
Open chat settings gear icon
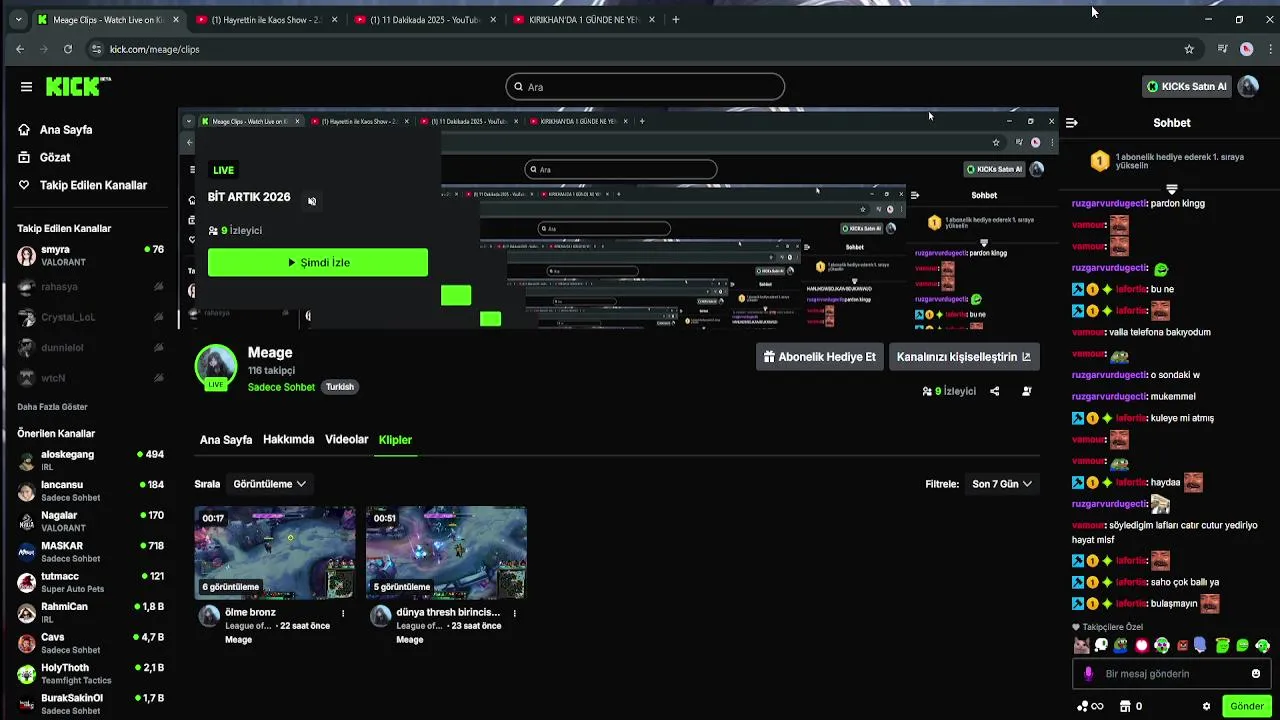pyautogui.click(x=1206, y=706)
